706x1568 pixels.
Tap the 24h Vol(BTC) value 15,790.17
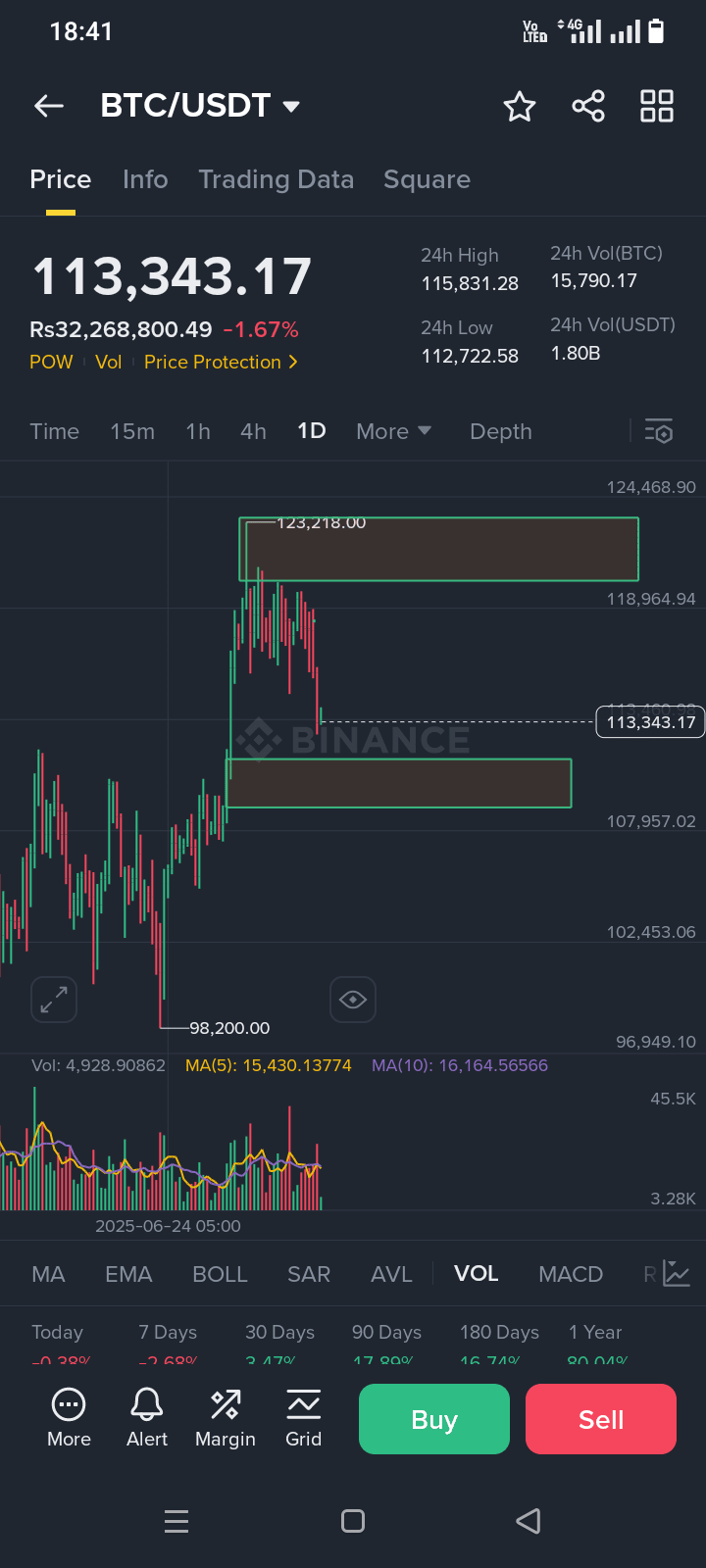pos(594,281)
